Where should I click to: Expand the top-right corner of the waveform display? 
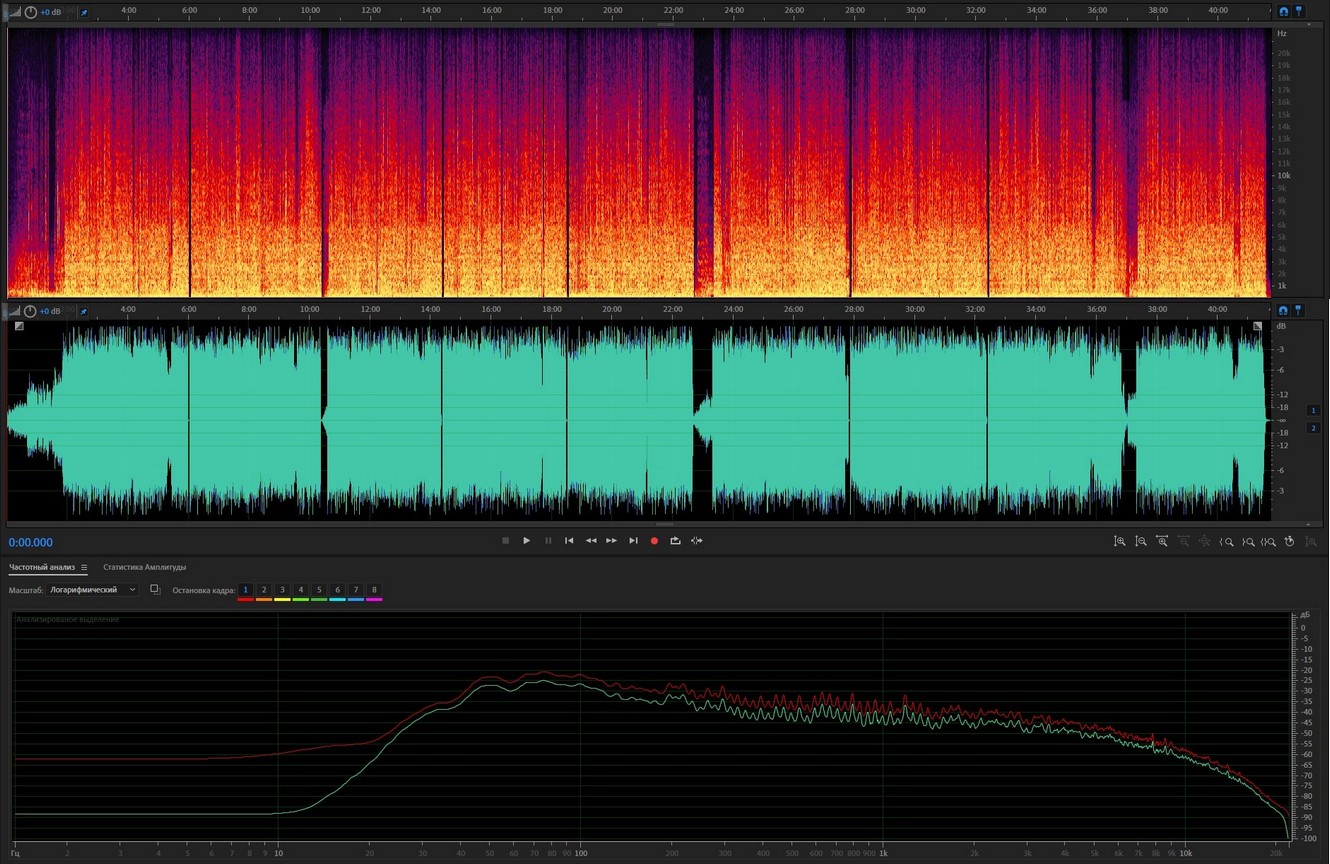coord(1258,326)
